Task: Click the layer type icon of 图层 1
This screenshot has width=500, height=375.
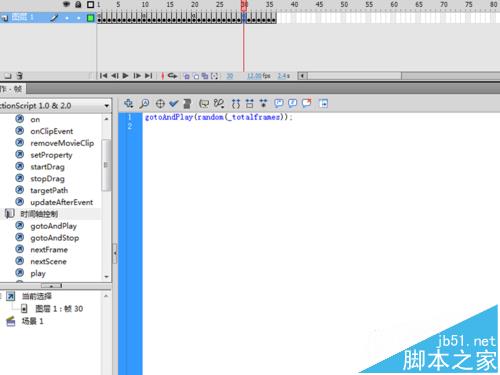Action: point(5,18)
